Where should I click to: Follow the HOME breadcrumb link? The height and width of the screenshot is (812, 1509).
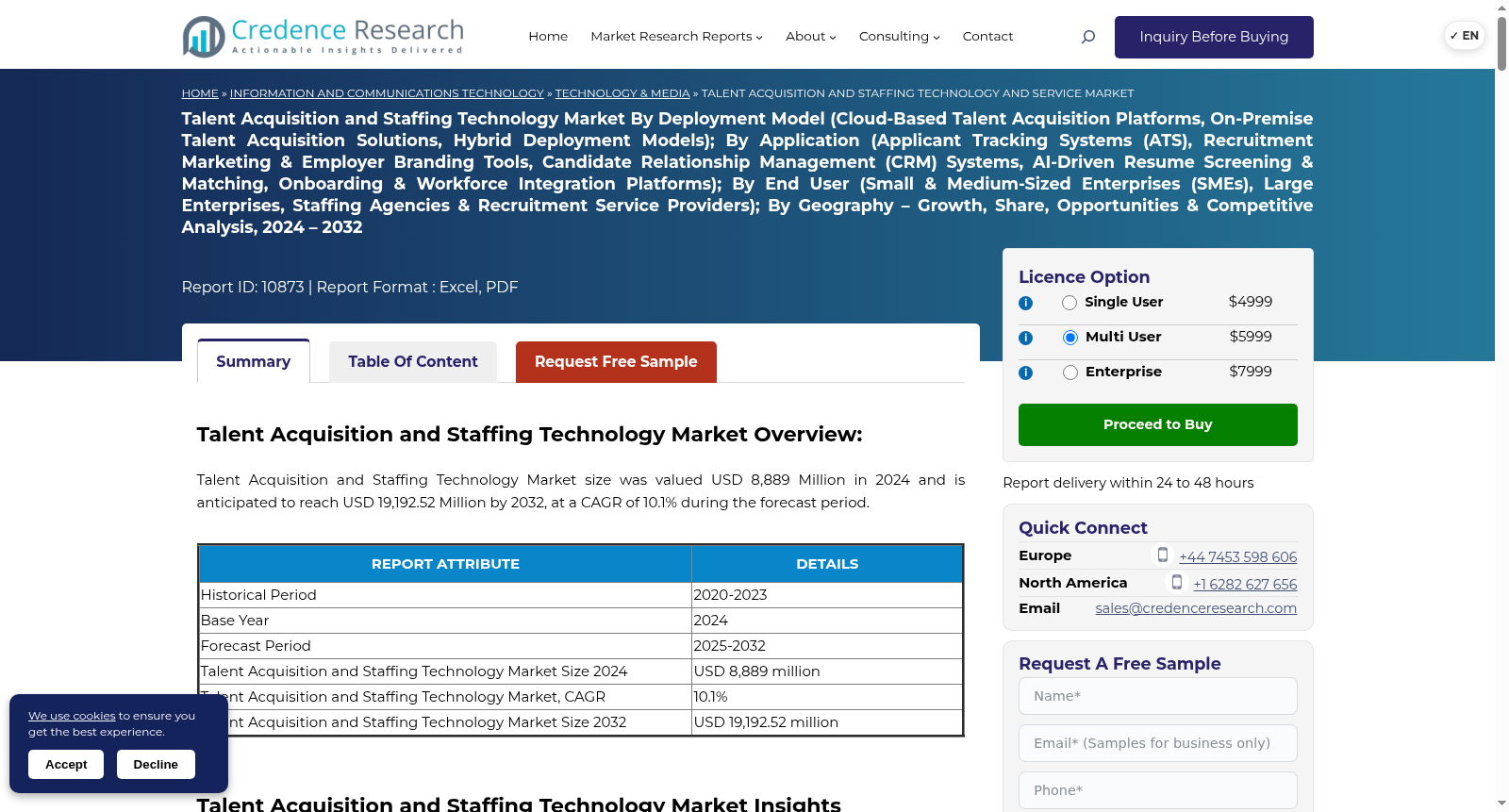(x=200, y=93)
